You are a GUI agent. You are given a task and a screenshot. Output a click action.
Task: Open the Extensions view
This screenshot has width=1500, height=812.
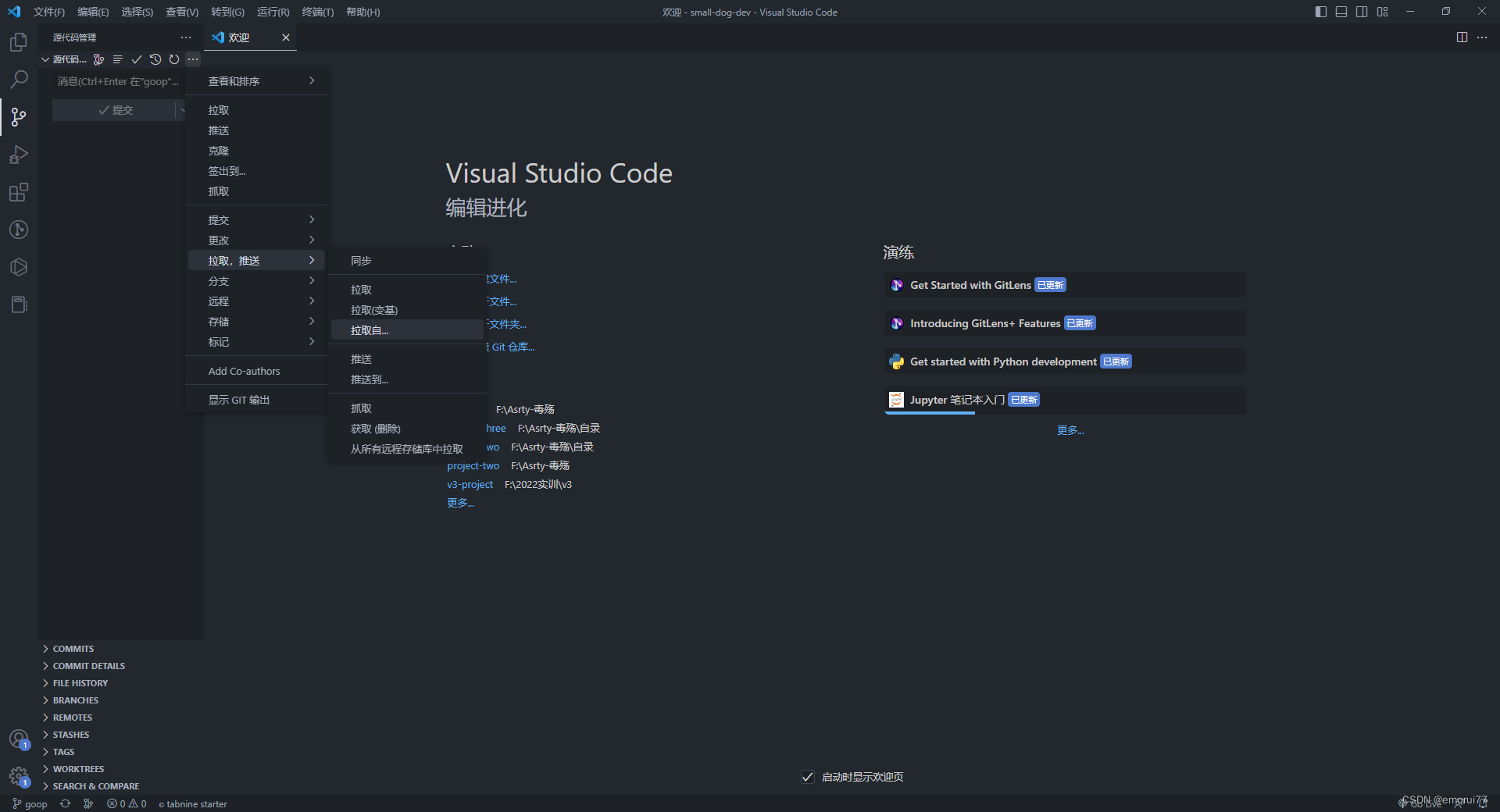pyautogui.click(x=19, y=192)
